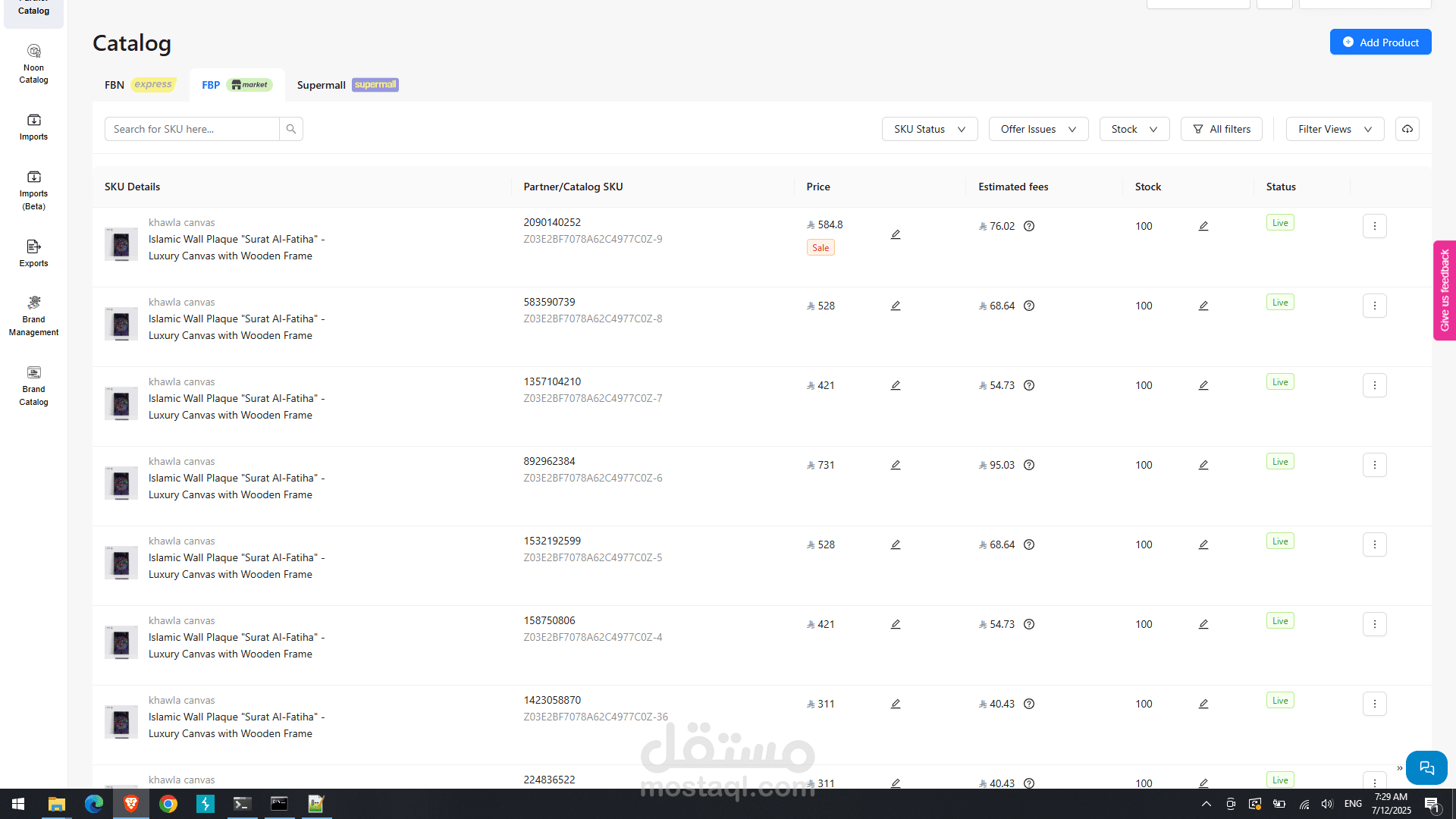
Task: Click catalog SKU Z03E2BF7078A62C4977C0Z-5
Action: tap(592, 557)
